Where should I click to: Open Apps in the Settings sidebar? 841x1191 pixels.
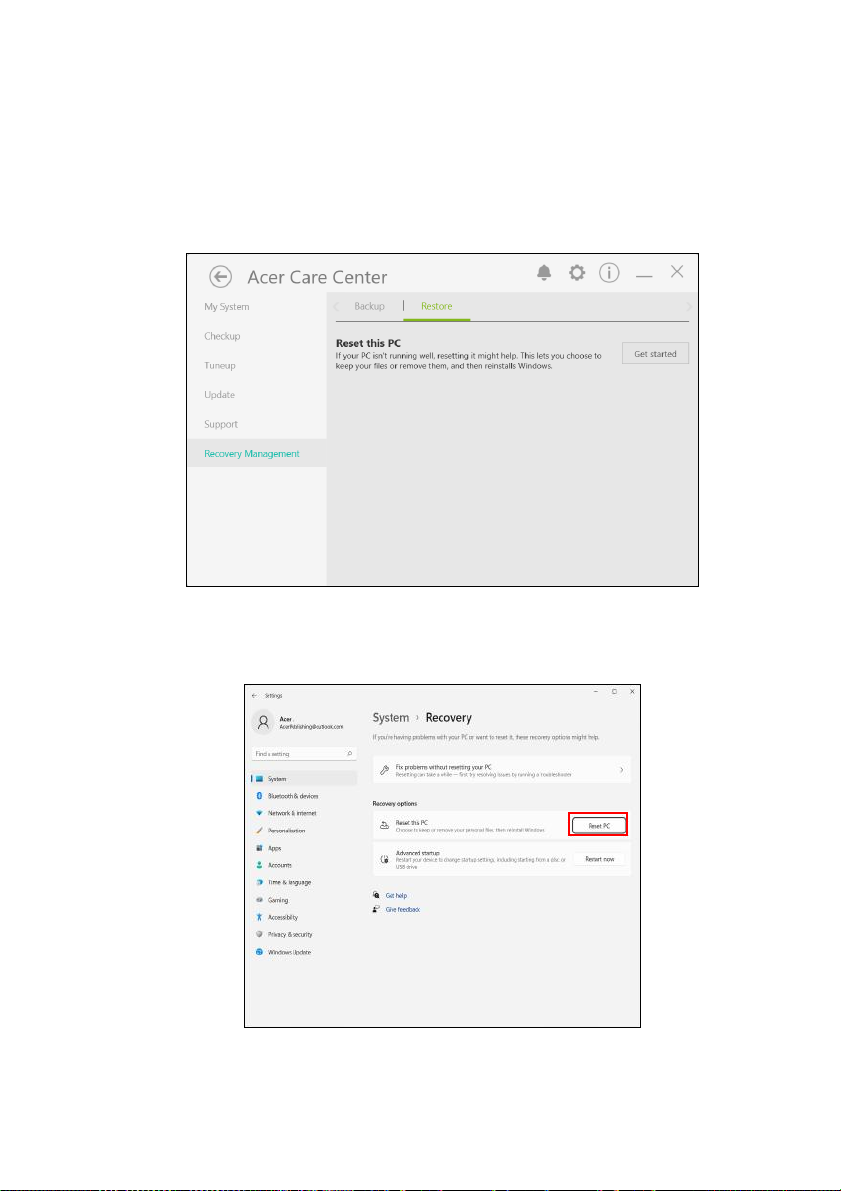tap(273, 848)
